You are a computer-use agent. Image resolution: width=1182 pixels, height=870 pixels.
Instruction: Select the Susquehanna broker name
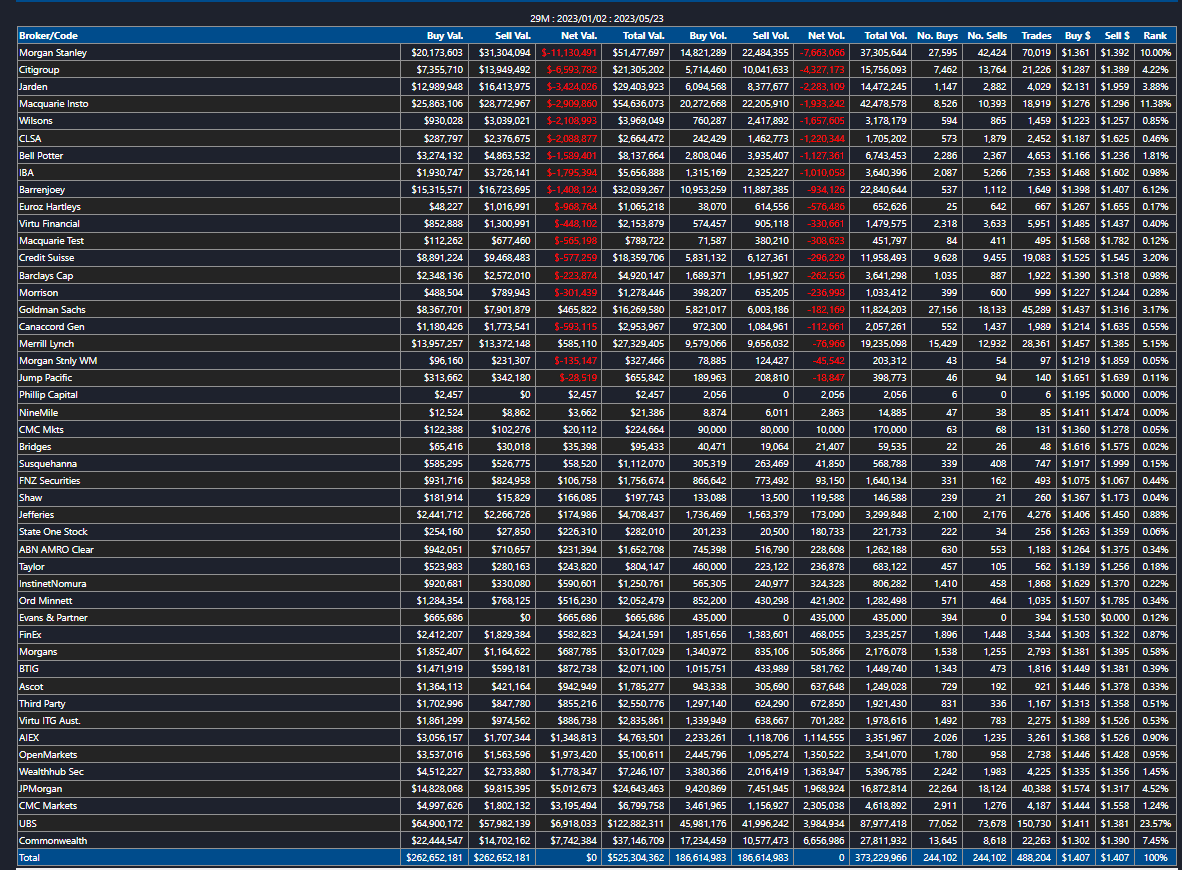pyautogui.click(x=47, y=464)
